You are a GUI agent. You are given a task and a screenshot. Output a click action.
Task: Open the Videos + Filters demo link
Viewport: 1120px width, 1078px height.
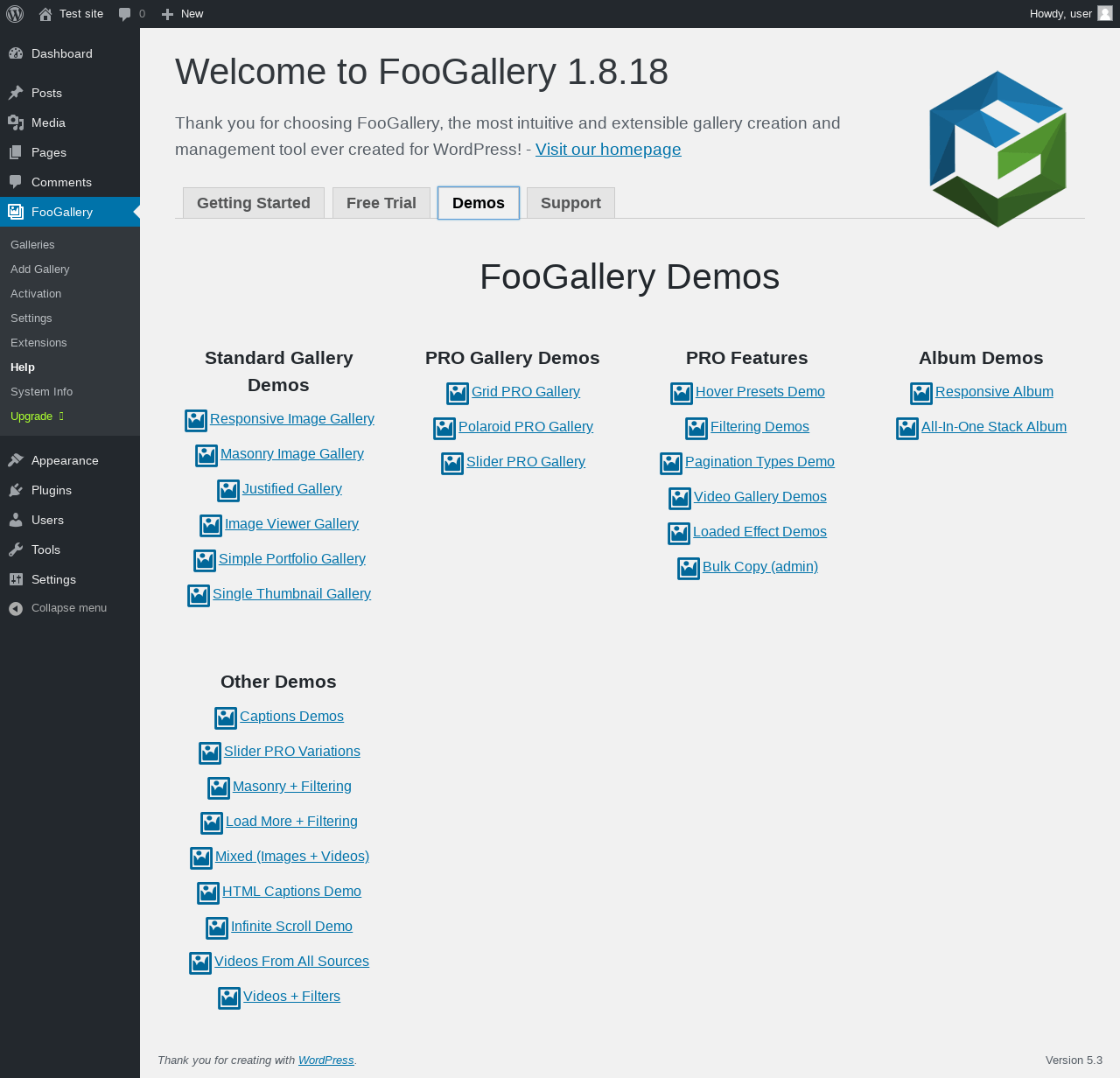(292, 997)
